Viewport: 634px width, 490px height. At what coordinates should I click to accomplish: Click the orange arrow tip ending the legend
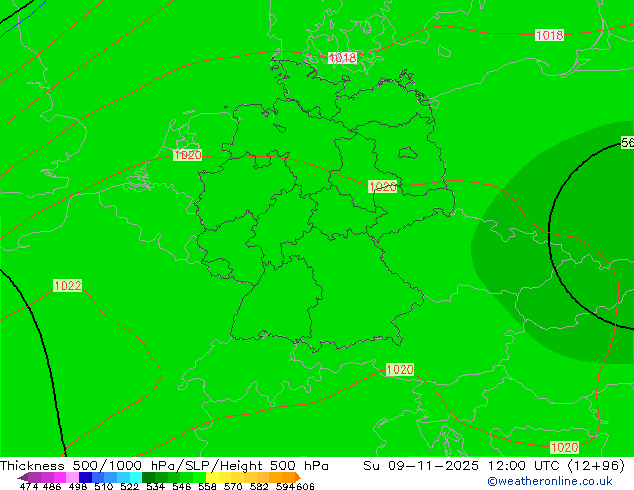[x=298, y=477]
